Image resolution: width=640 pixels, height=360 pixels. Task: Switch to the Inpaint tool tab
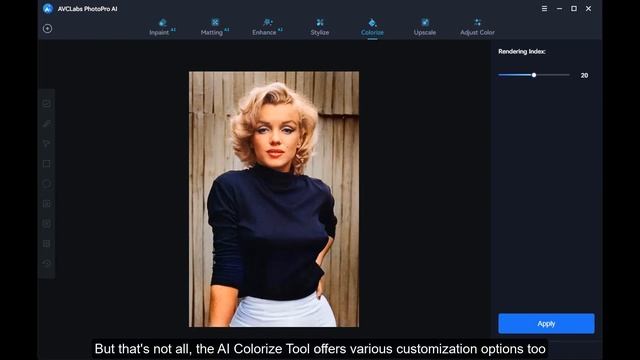click(x=162, y=27)
